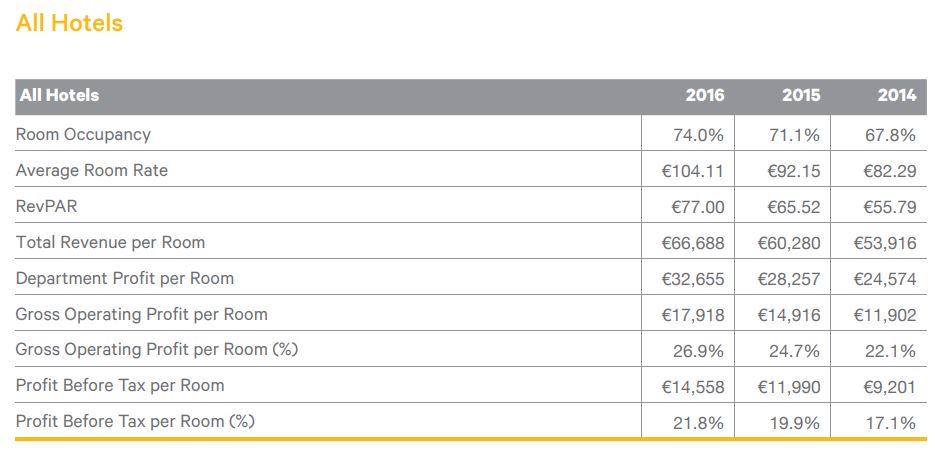Select the 2015 column header
935x453 pixels.
[800, 96]
